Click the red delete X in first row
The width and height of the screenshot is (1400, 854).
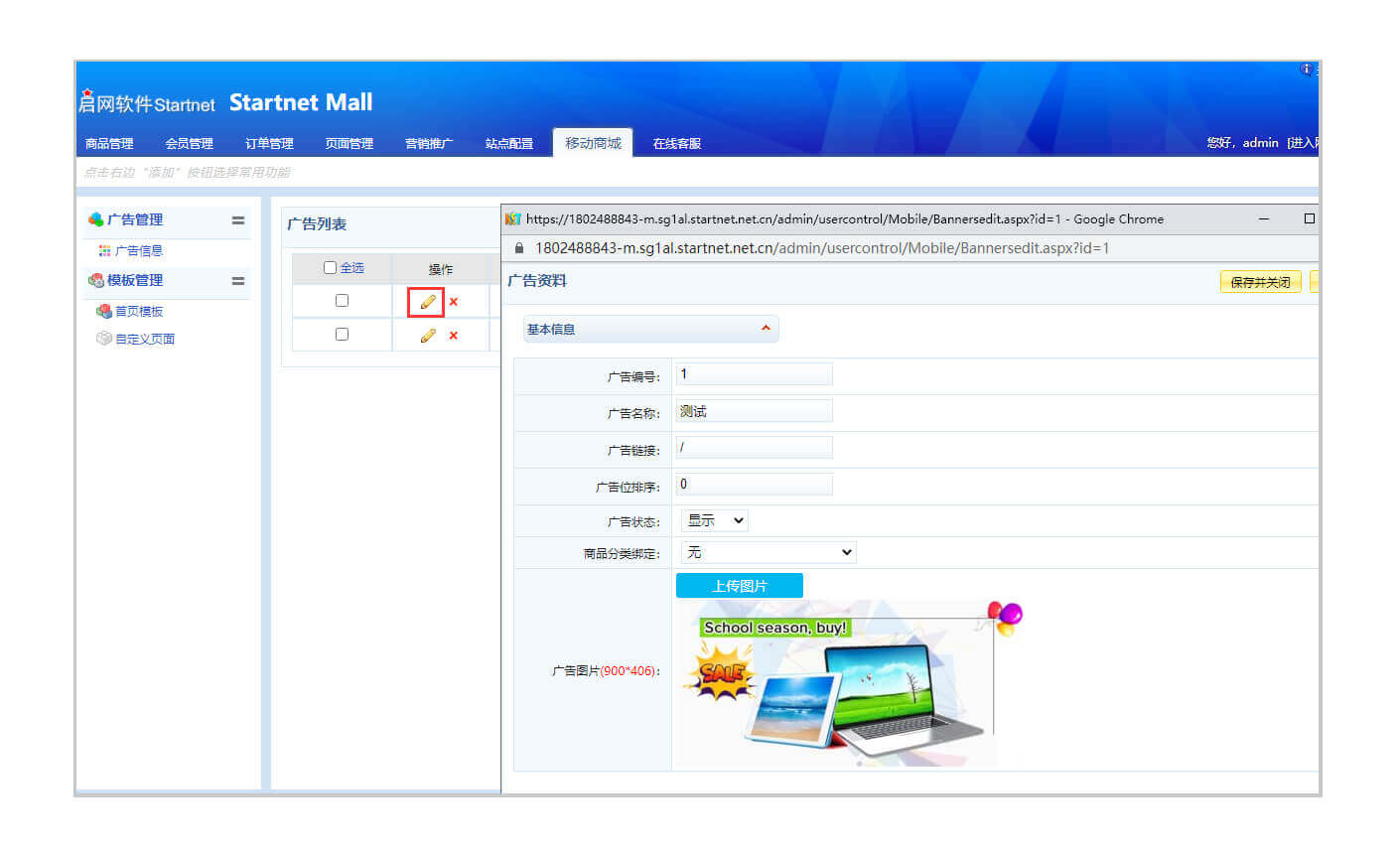[454, 302]
